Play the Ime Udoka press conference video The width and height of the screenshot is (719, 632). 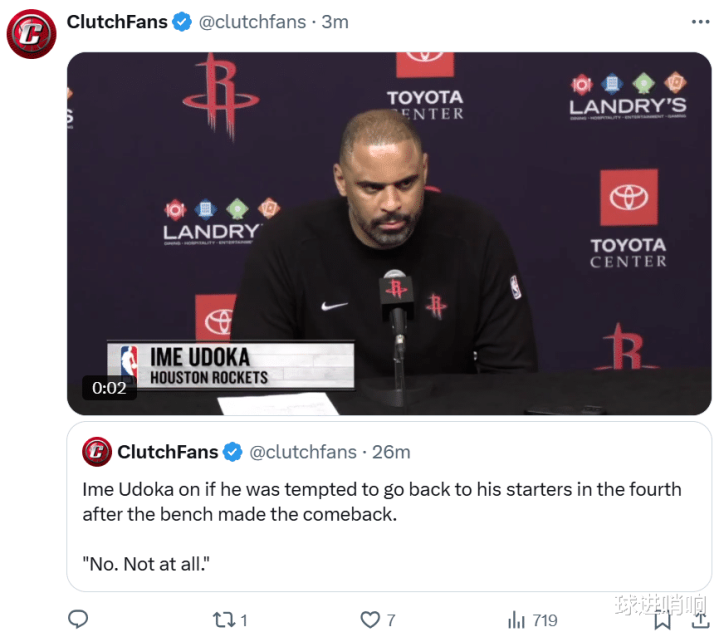point(389,233)
